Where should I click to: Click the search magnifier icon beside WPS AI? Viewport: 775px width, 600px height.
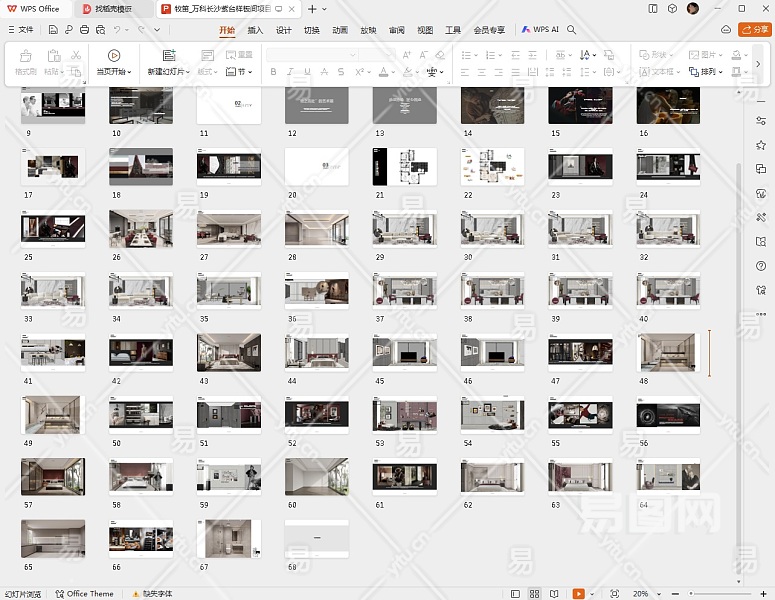[572, 30]
